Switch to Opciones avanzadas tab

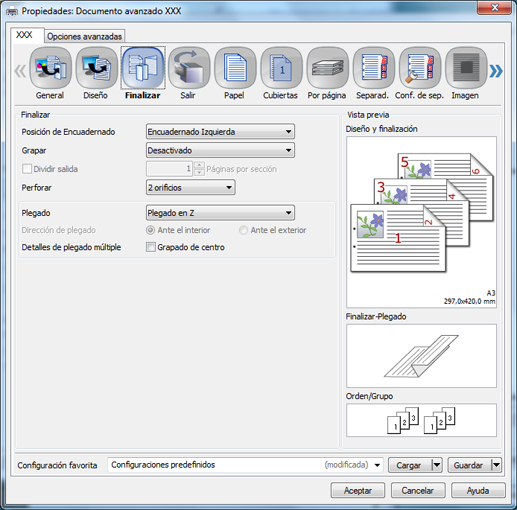point(84,36)
